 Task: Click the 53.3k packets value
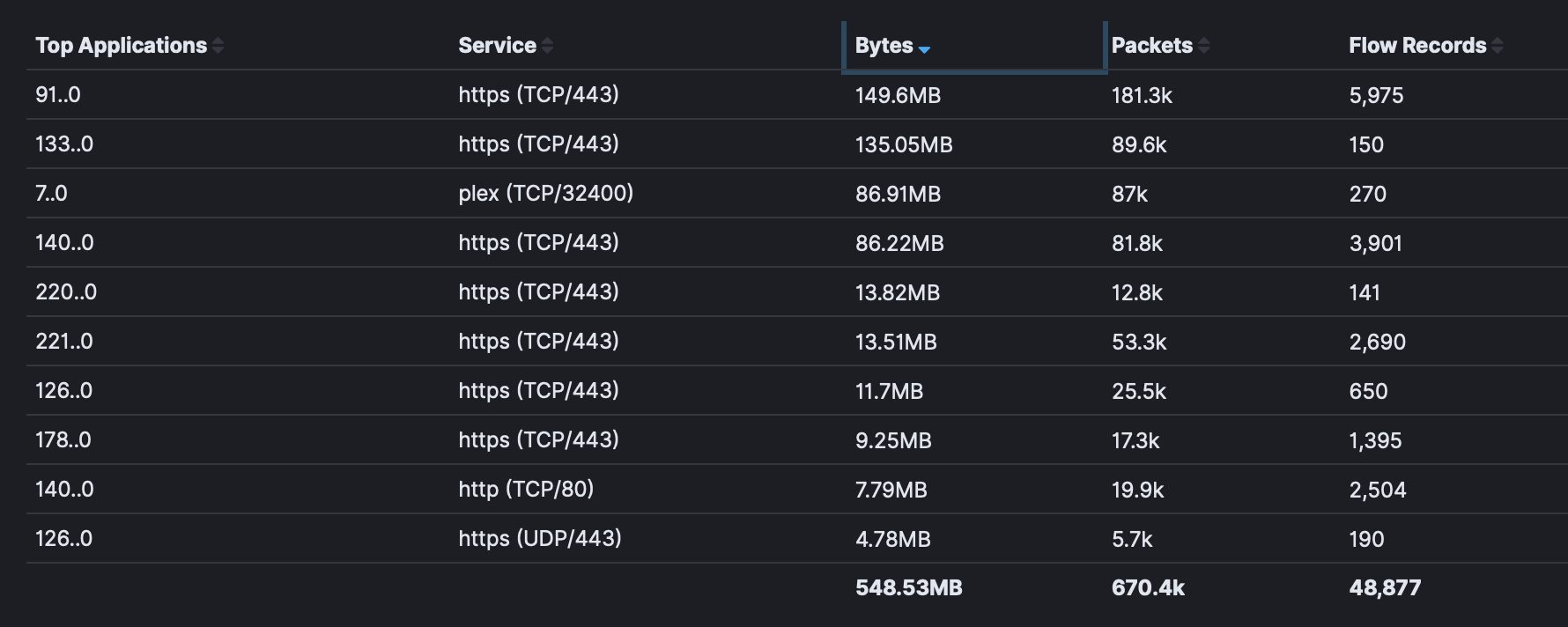click(1138, 342)
